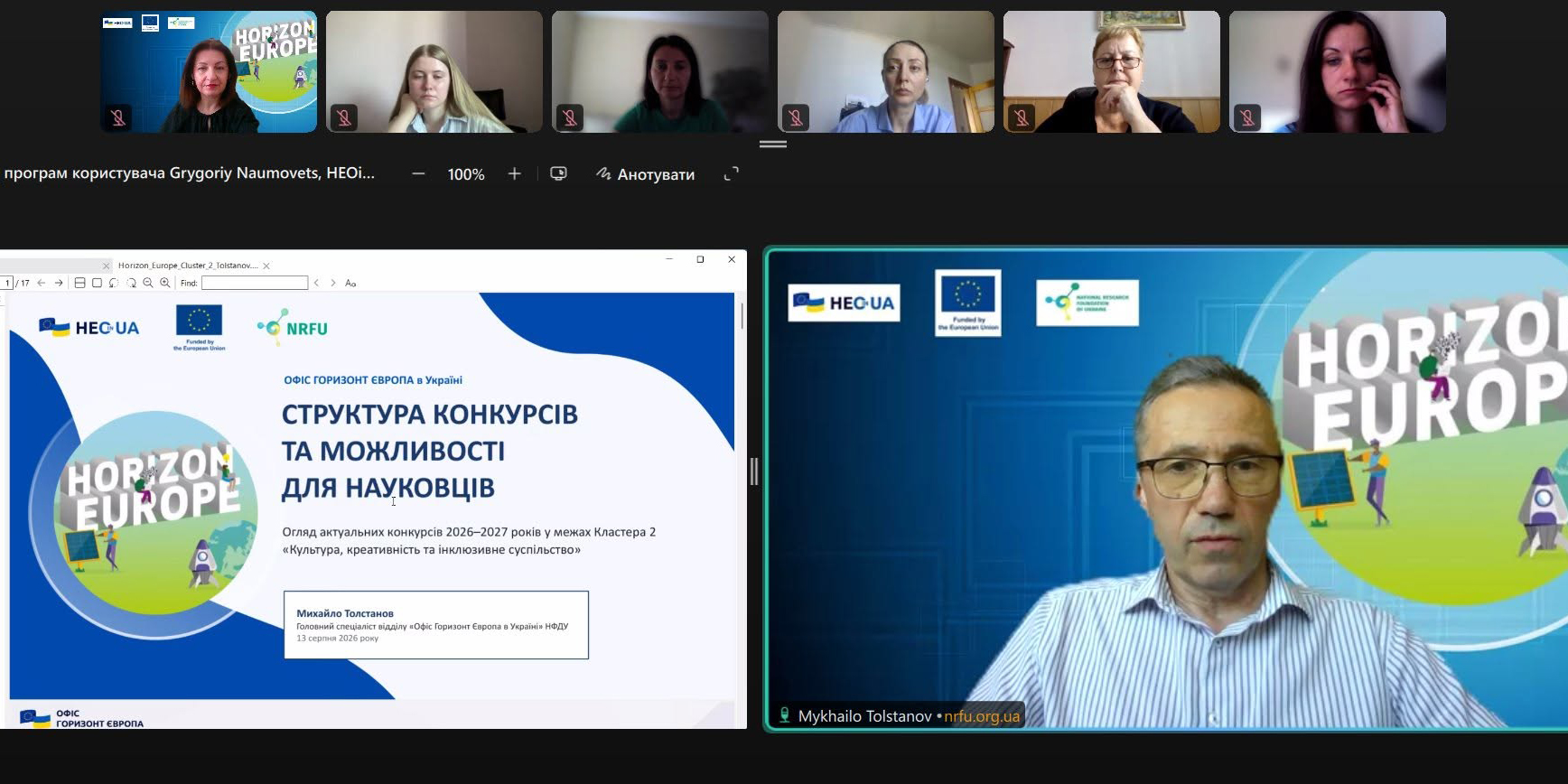
Task: Click muted mic icon on fifth participant
Action: (x=1021, y=117)
